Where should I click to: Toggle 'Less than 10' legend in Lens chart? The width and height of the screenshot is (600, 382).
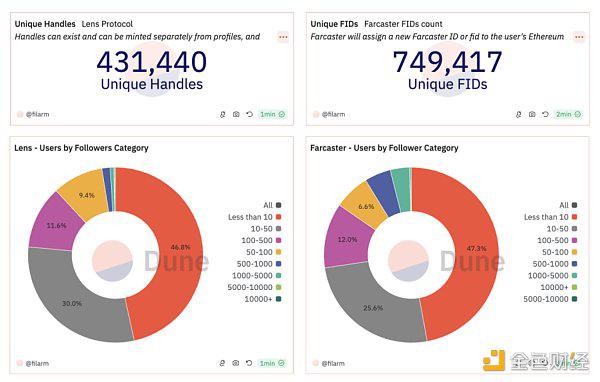[255, 217]
